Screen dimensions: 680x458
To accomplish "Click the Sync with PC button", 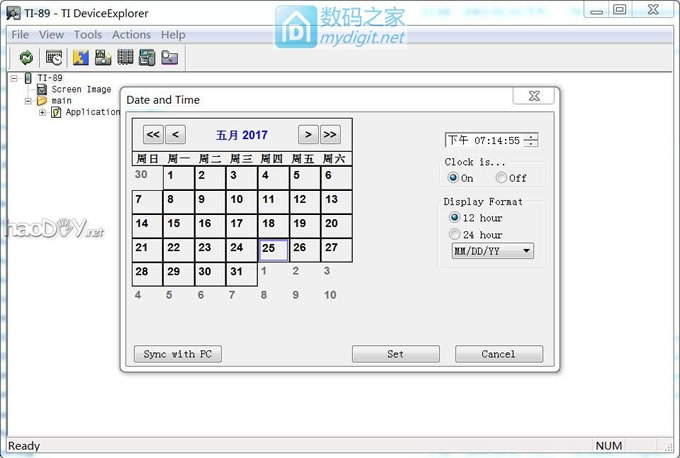I will [x=177, y=354].
